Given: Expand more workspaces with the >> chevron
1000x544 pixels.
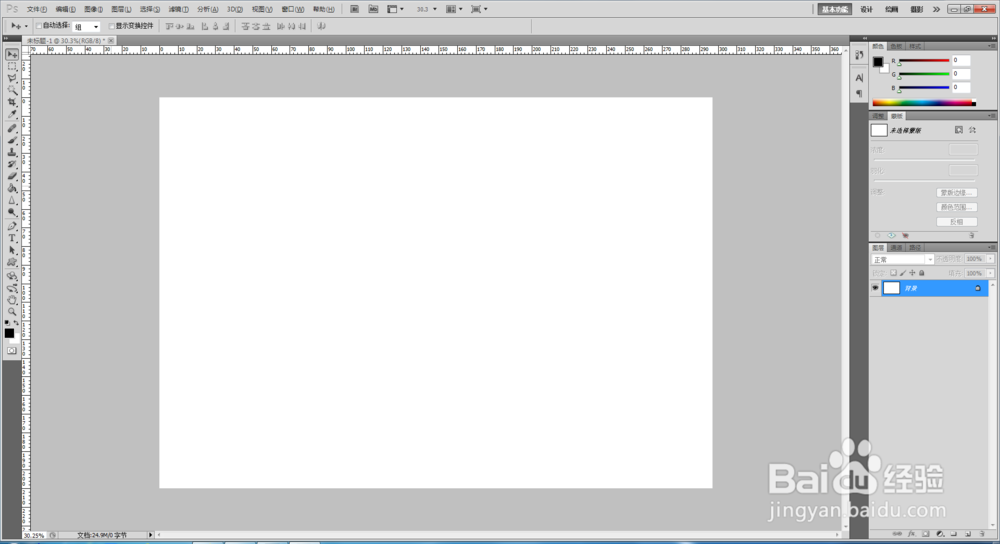Looking at the screenshot, I should tap(936, 10).
